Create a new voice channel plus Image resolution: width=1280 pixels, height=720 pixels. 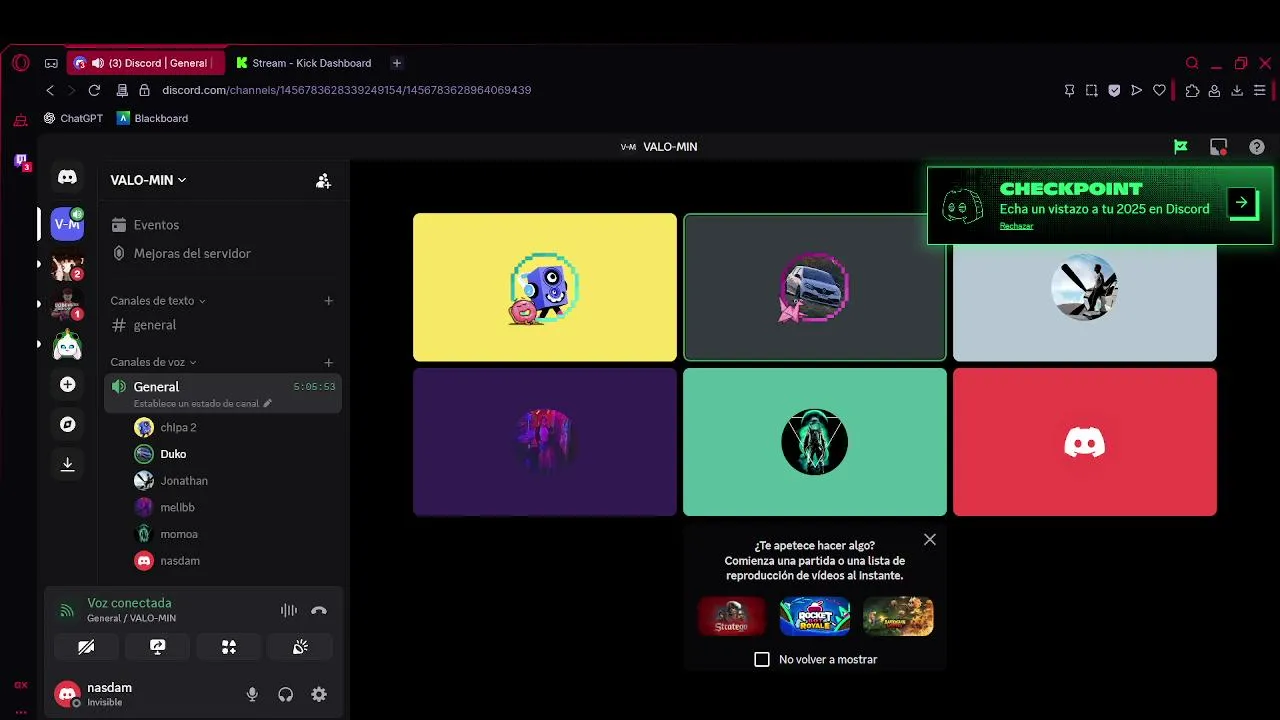tap(329, 362)
